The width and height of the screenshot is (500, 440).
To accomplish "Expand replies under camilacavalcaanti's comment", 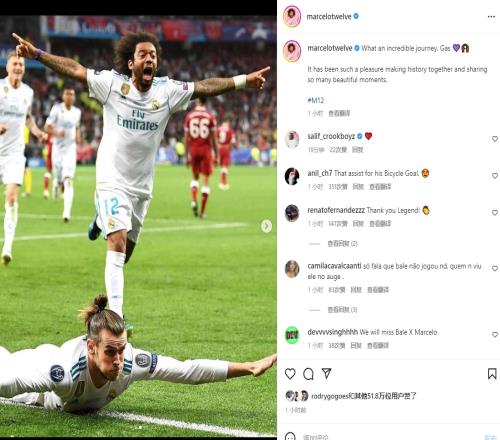I will 342,310.
